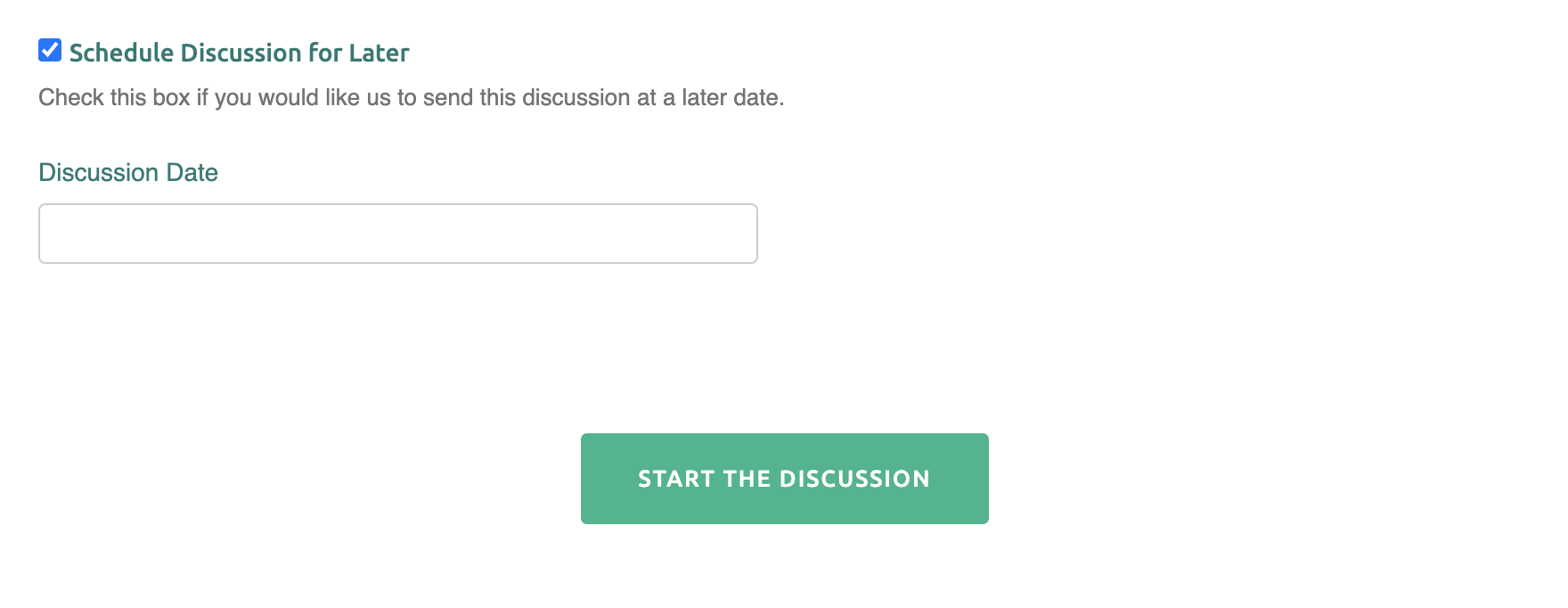Submit the form with Start the Discussion
Viewport: 1568px width, 608px height.
(784, 479)
